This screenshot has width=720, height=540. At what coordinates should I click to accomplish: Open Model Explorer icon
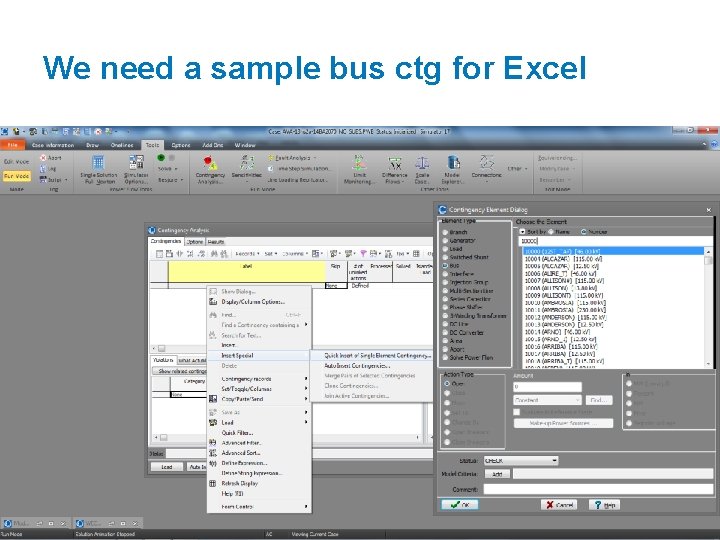(x=452, y=170)
